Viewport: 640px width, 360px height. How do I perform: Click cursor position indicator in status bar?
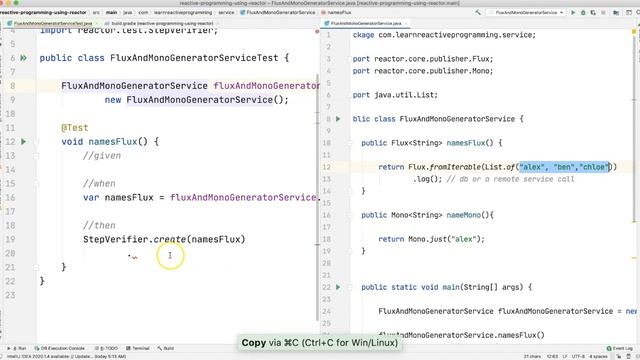click(x=552, y=356)
